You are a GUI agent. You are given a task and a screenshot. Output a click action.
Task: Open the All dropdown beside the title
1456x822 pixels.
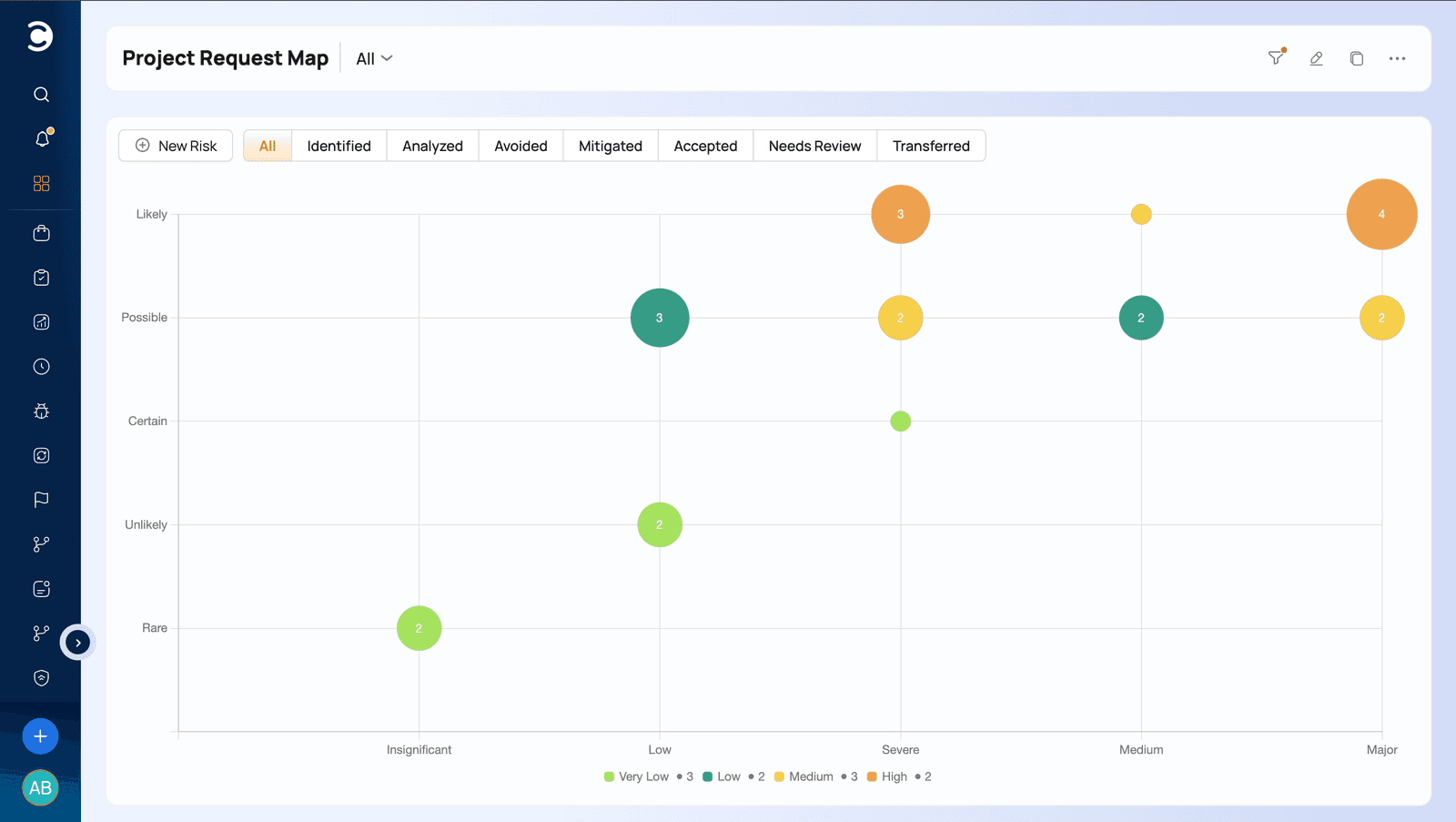pos(374,58)
